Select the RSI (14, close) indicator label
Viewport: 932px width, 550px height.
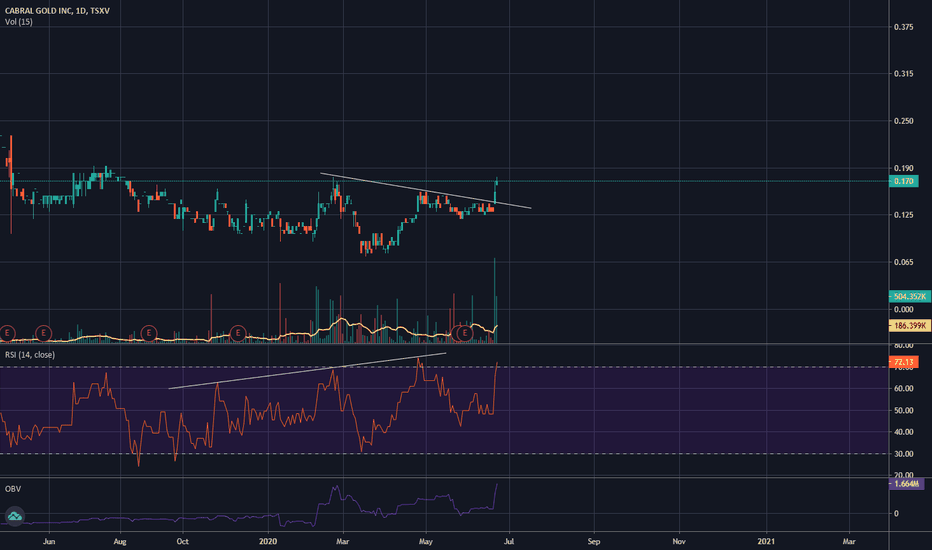(x=30, y=355)
